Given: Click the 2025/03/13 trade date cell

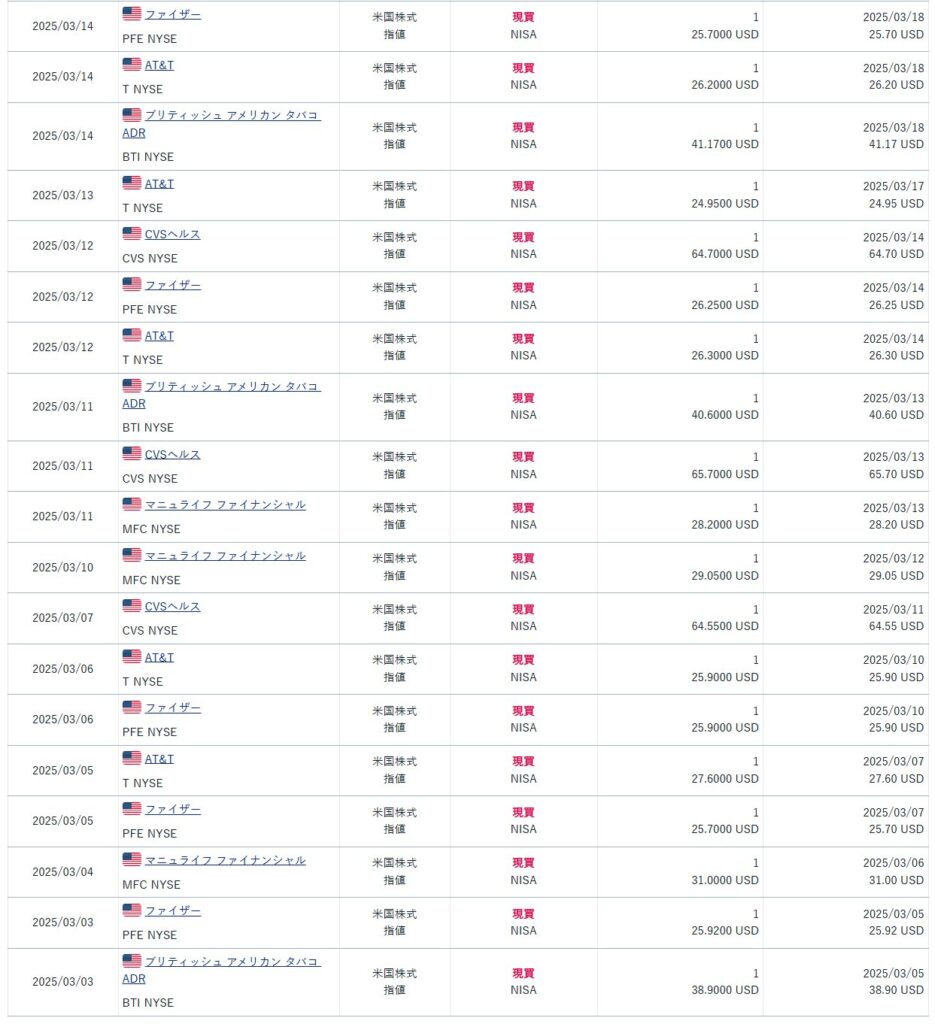Looking at the screenshot, I should pyautogui.click(x=62, y=195).
